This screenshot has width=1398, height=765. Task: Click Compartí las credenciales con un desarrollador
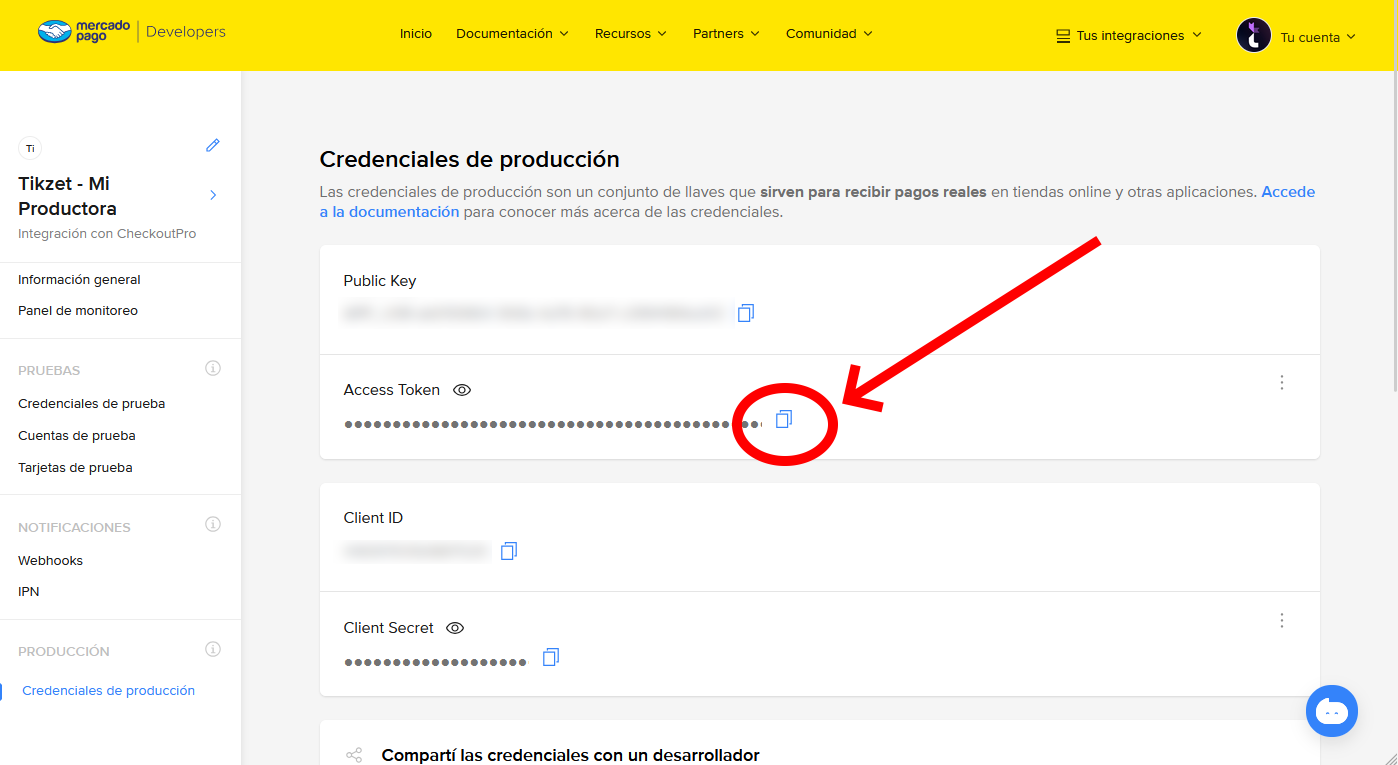[570, 755]
